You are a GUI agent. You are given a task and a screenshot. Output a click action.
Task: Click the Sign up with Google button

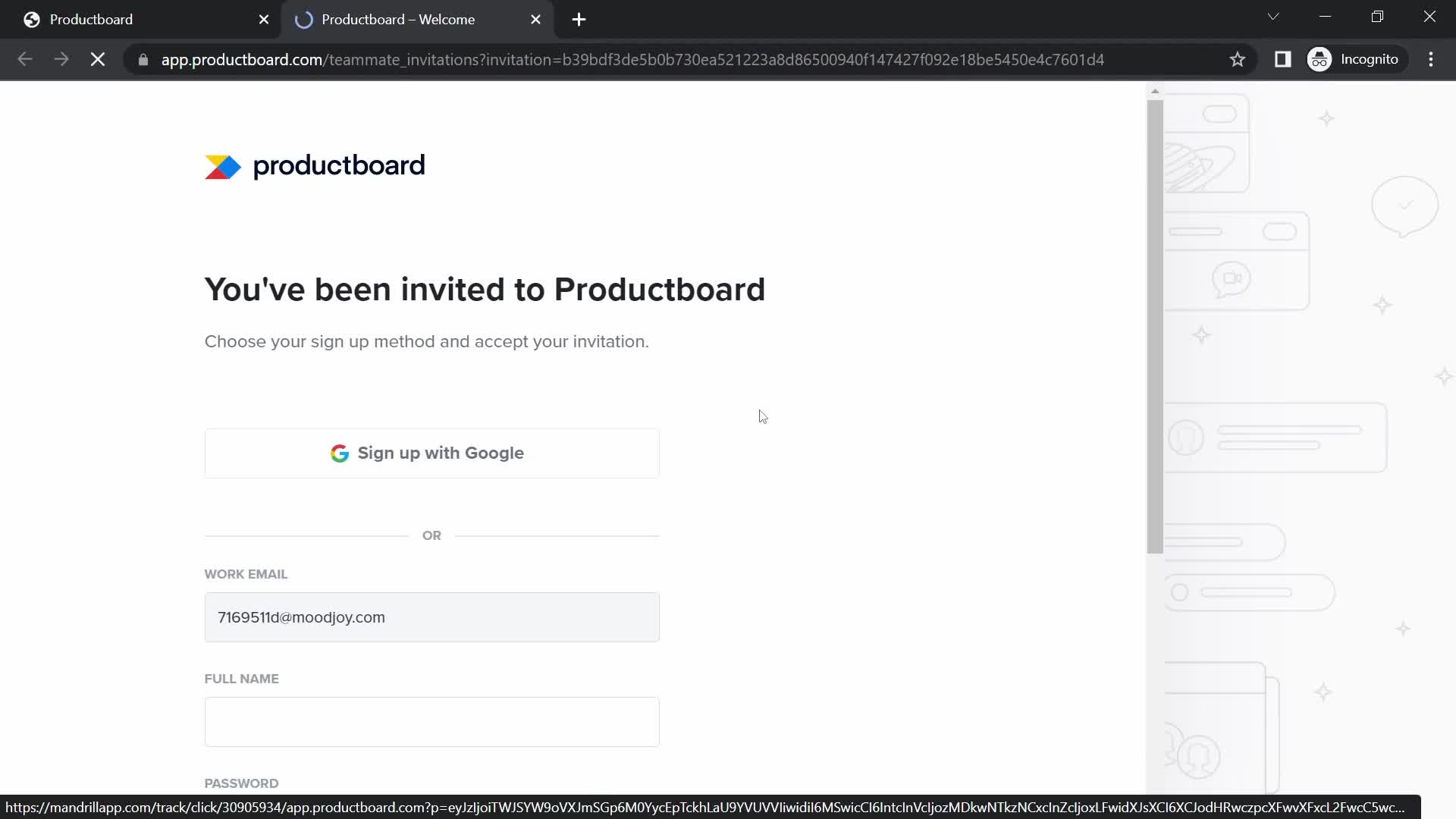pos(431,453)
